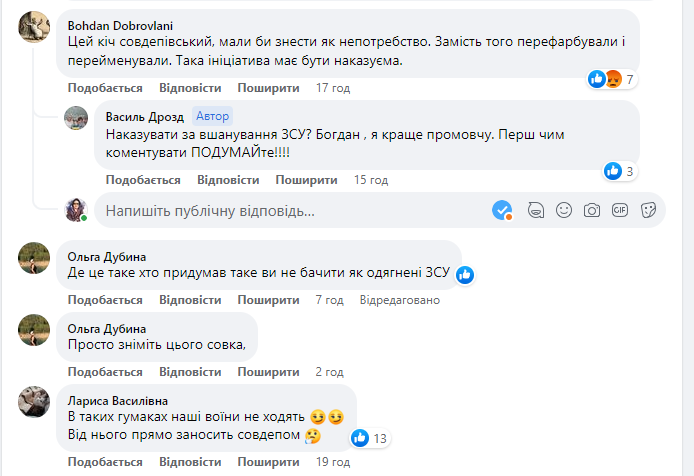This screenshot has height=476, width=694.
Task: Share Лариса Василівна's comment via Поширити
Action: pos(270,463)
